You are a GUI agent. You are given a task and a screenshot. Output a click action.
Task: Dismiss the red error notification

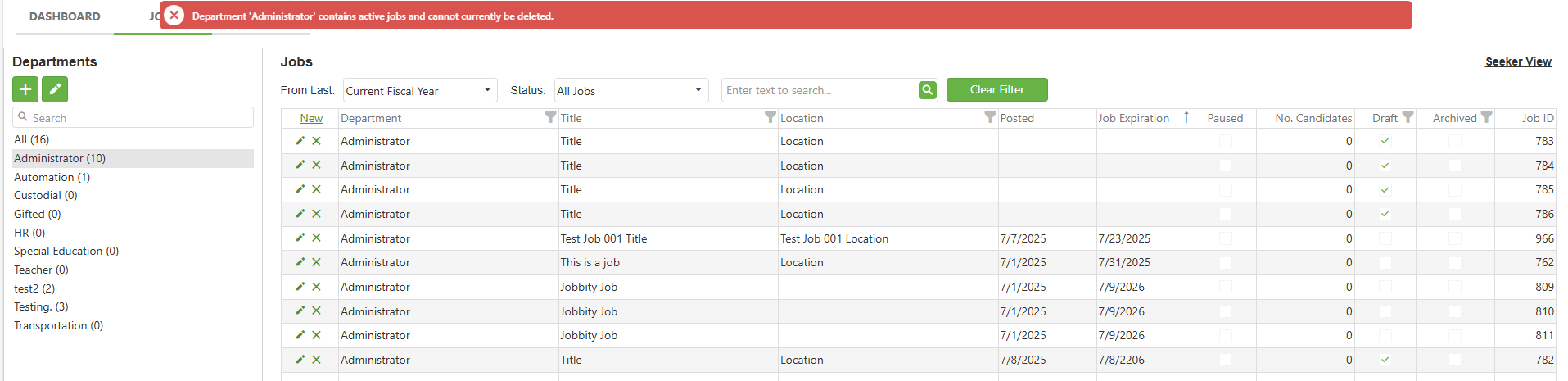(x=174, y=16)
